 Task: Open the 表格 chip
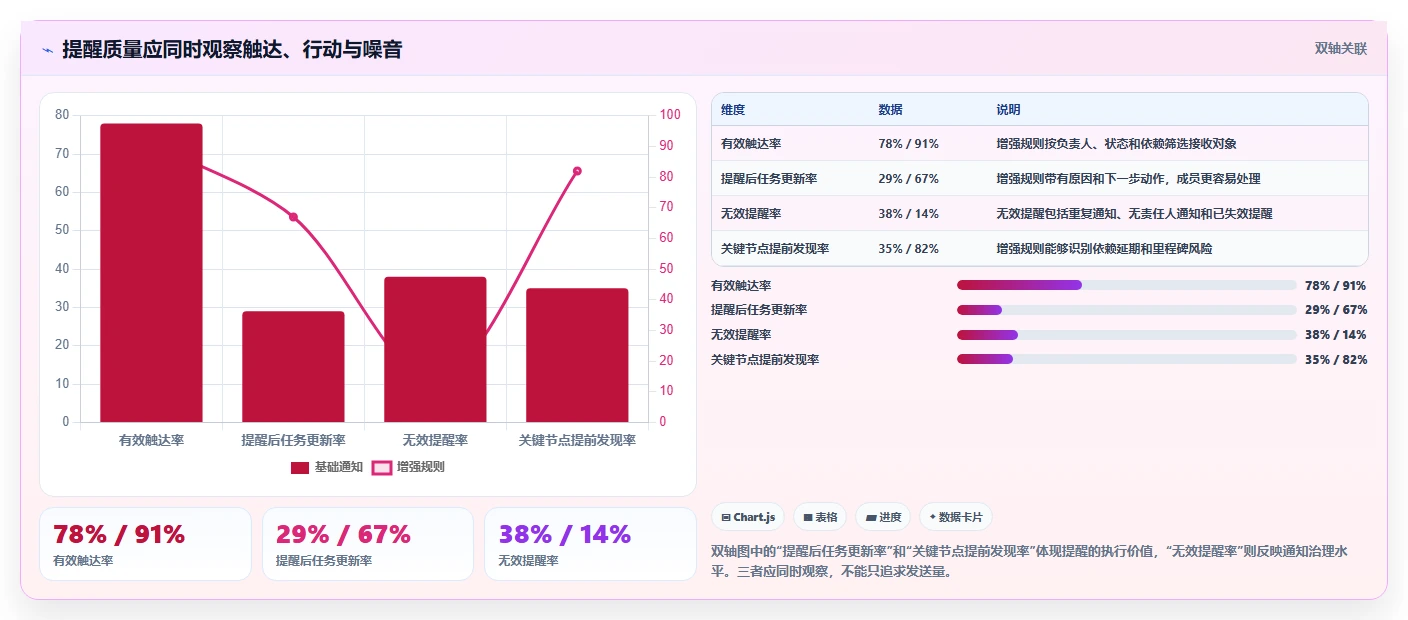(820, 517)
